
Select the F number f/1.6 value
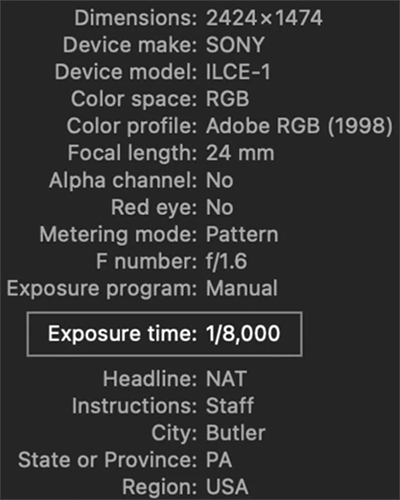(227, 261)
